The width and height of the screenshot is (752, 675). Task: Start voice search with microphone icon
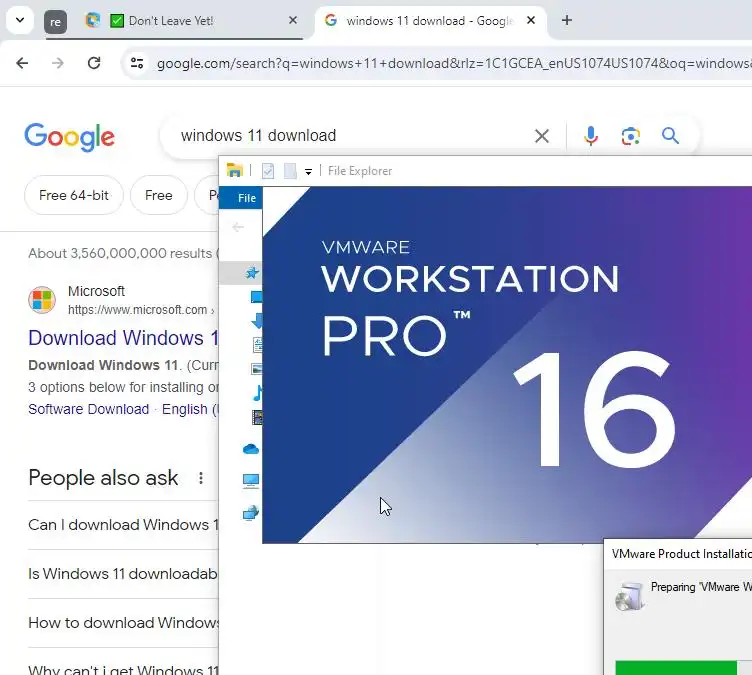coord(591,136)
